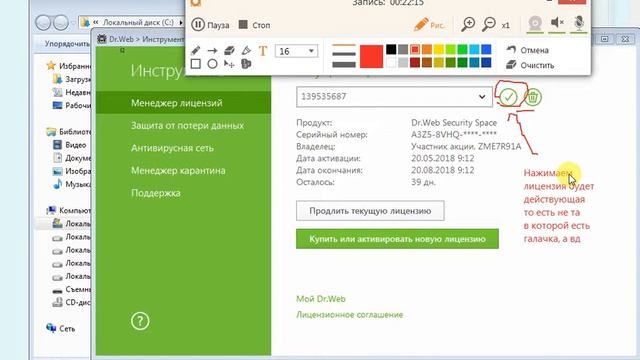Select the arrow drawing tool
Screen dimensions: 640x360
[x=212, y=51]
